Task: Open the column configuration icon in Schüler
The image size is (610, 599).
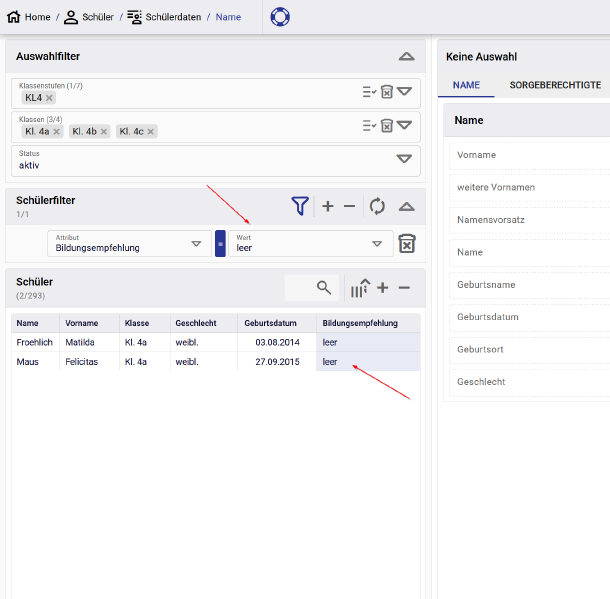Action: point(359,288)
